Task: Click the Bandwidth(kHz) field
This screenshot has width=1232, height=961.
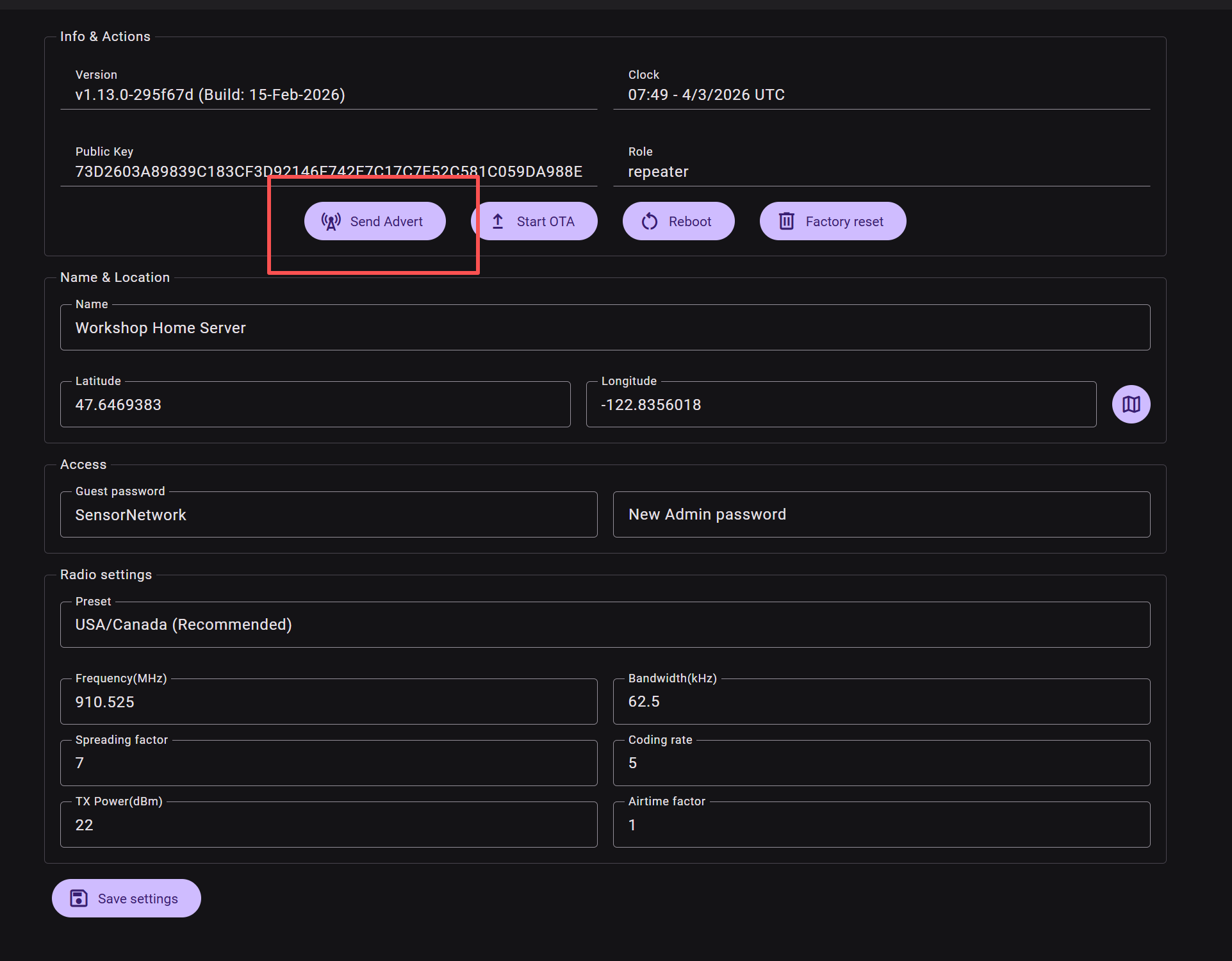Action: pos(881,702)
